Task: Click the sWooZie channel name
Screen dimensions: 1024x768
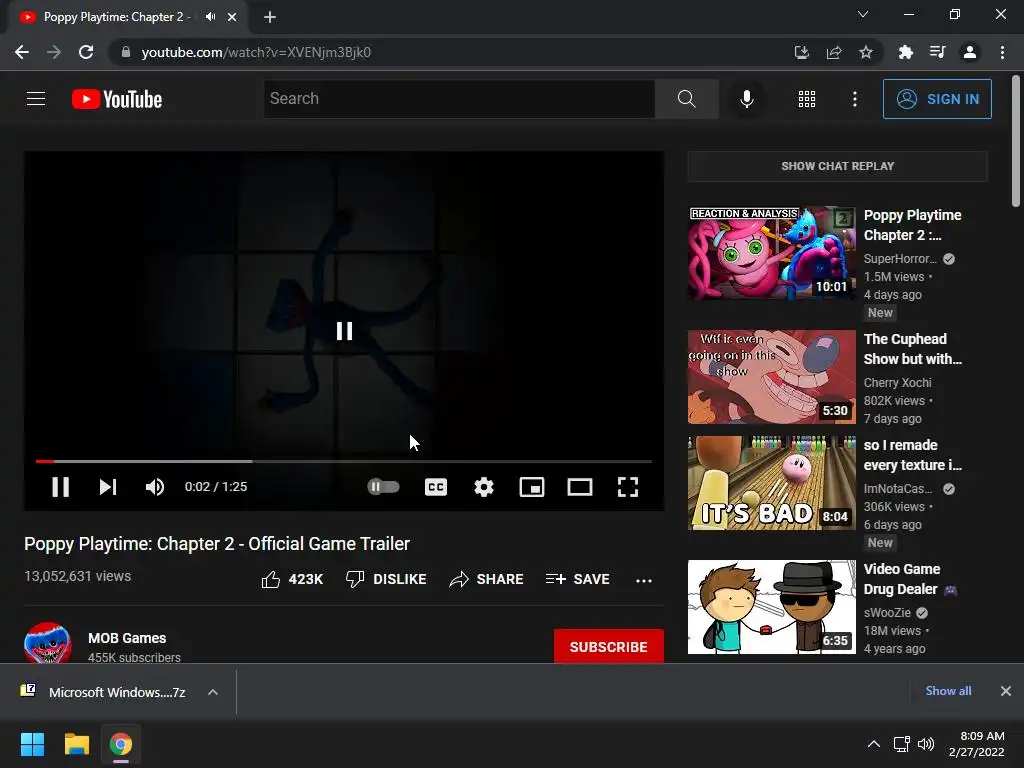Action: click(x=887, y=613)
